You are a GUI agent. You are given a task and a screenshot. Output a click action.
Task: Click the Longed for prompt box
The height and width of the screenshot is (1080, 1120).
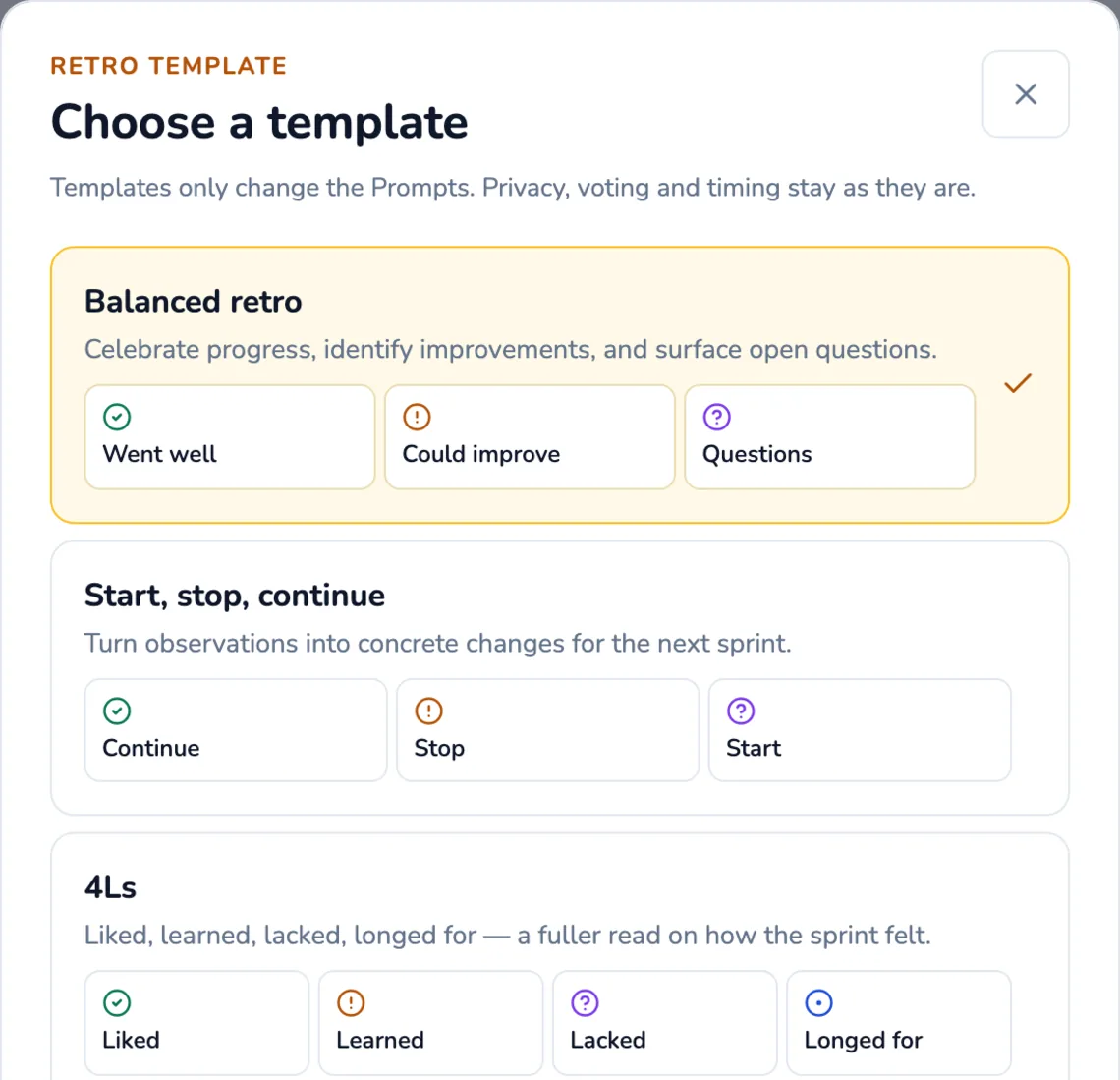tap(899, 1023)
